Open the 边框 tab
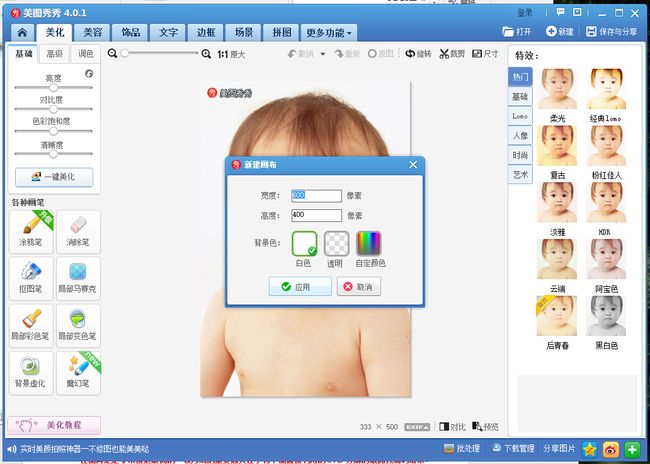Viewport: 650px width, 464px height. tap(206, 33)
